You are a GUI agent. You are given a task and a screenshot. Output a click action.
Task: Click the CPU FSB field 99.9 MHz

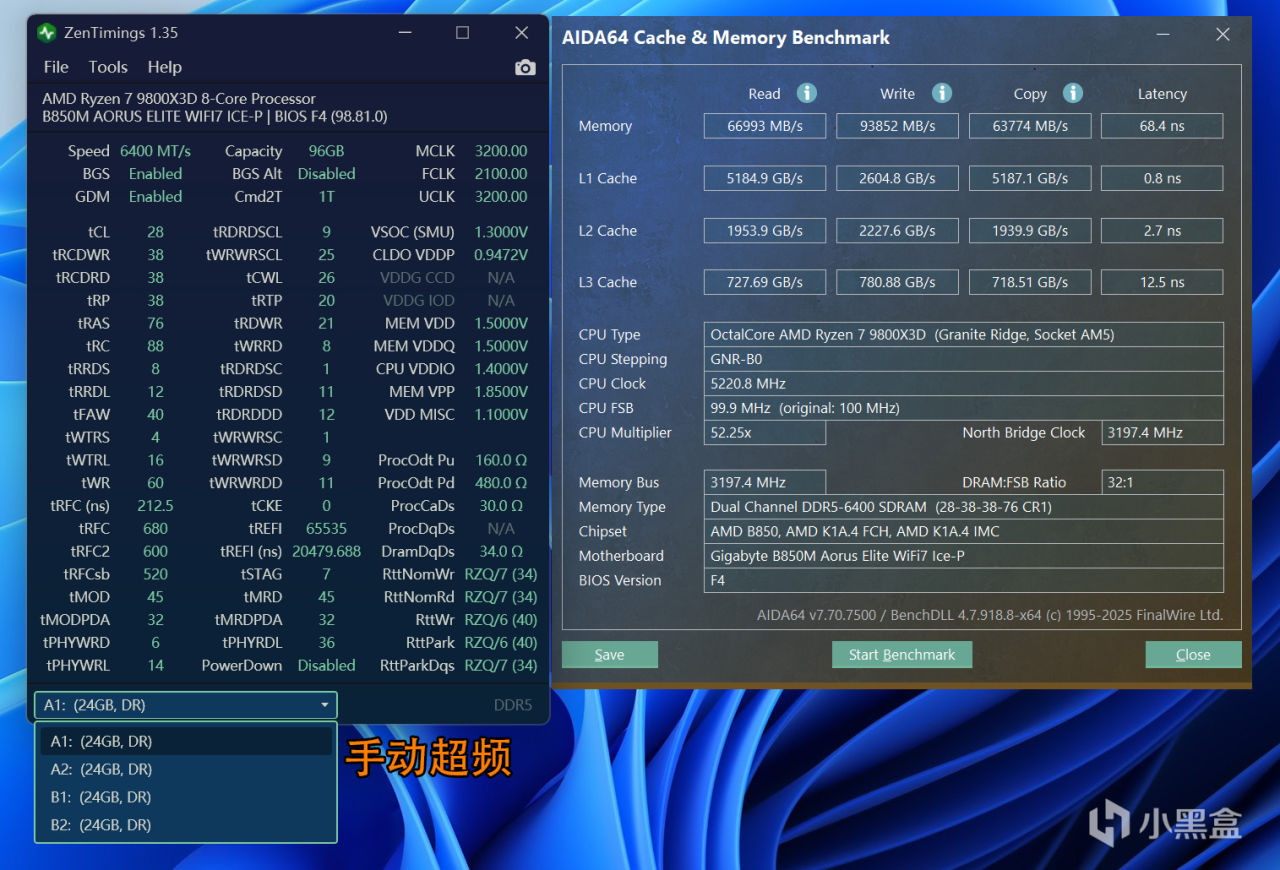point(964,408)
